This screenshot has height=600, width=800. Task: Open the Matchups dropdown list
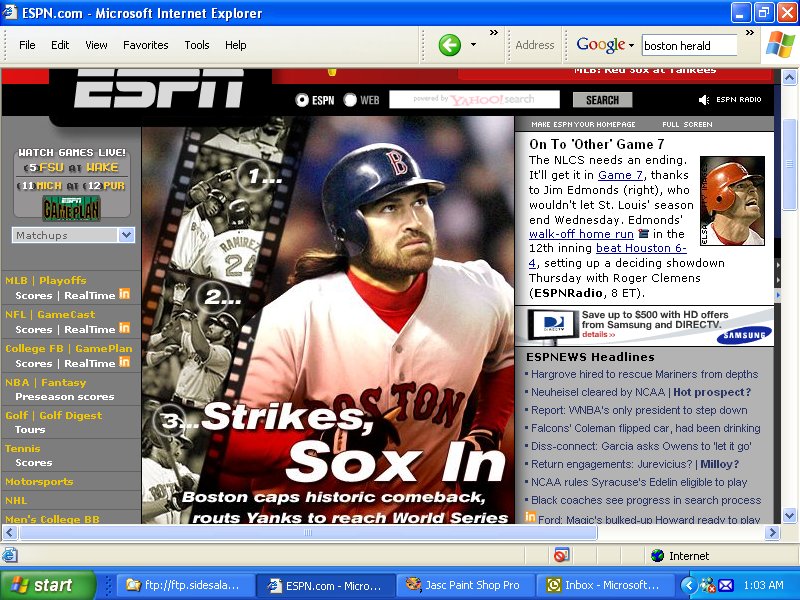pyautogui.click(x=126, y=235)
